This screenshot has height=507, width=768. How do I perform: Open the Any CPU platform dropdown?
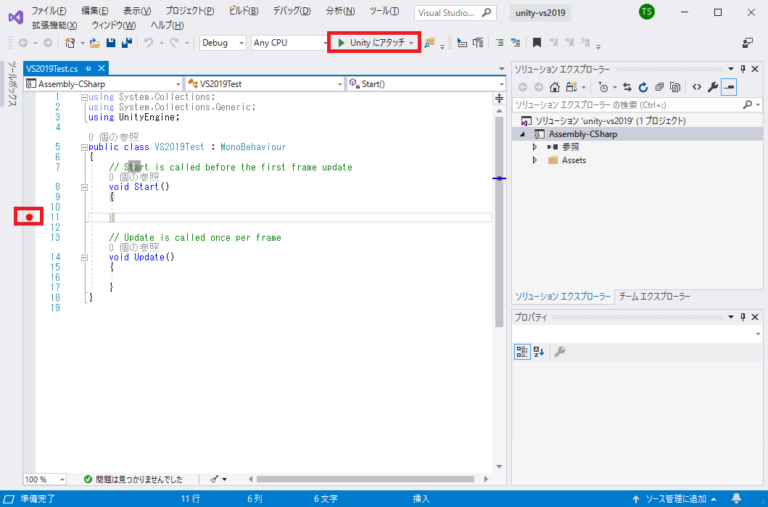(x=289, y=43)
